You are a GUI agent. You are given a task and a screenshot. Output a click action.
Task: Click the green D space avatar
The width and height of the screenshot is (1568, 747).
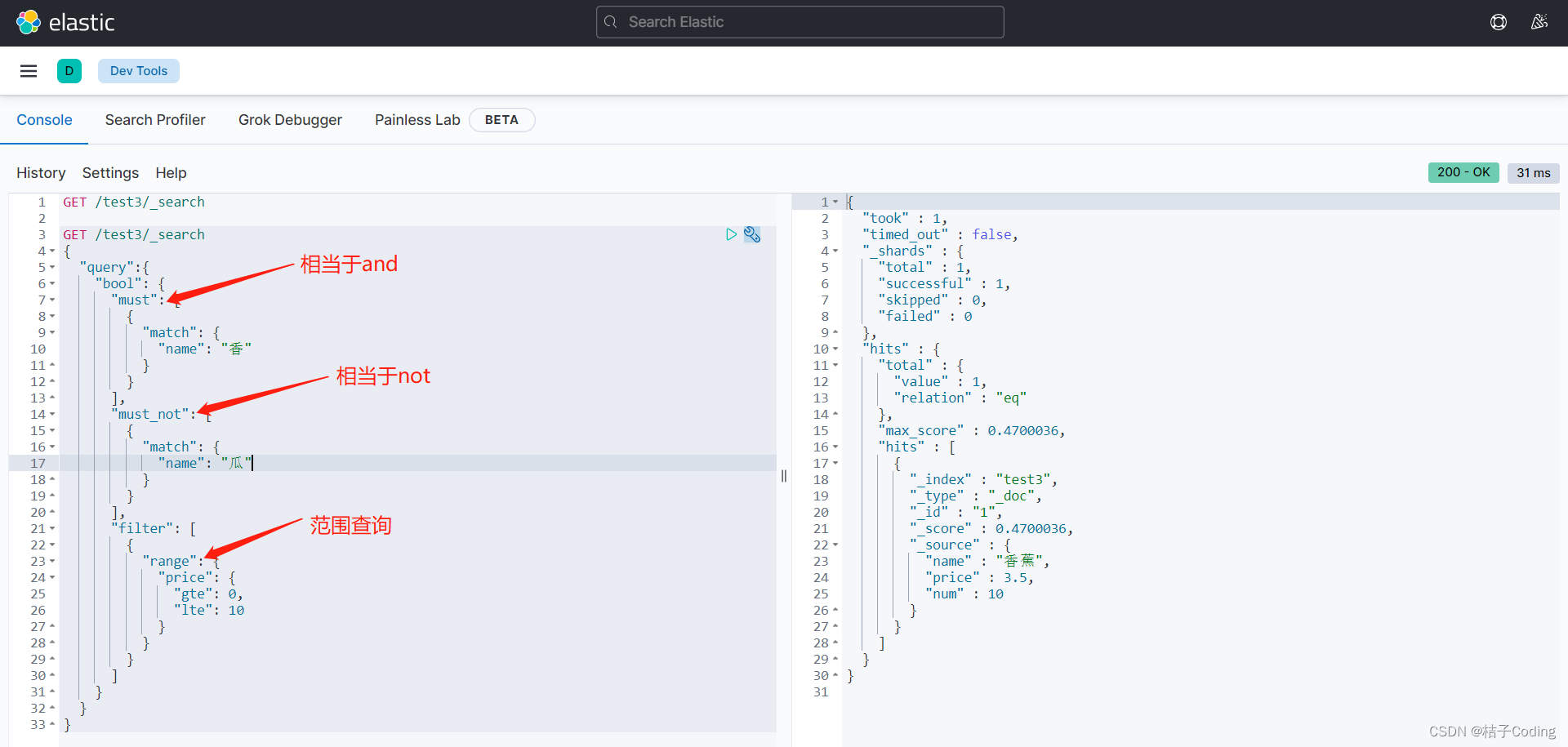point(69,71)
